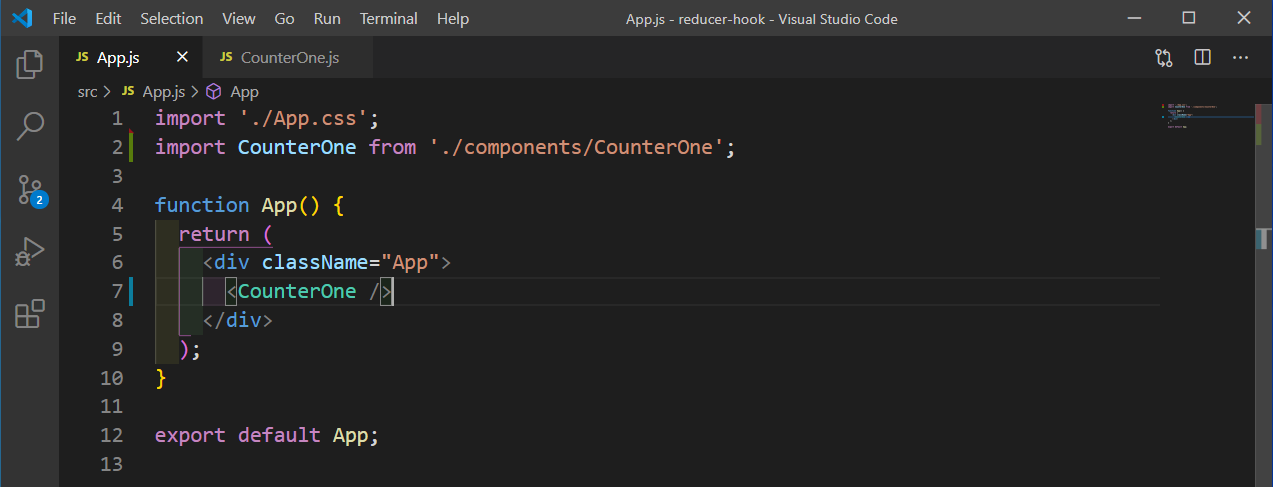Image resolution: width=1273 pixels, height=487 pixels.
Task: Open the Search view in activity bar
Action: click(30, 126)
